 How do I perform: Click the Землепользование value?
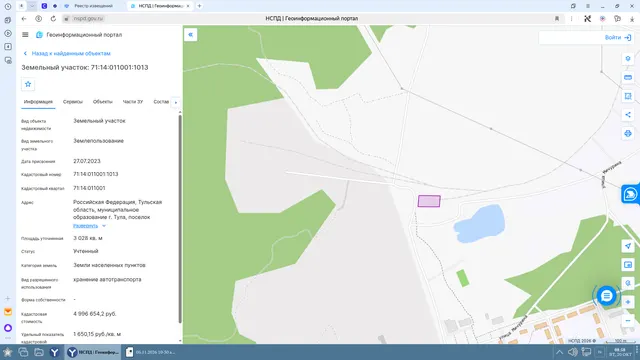click(98, 141)
